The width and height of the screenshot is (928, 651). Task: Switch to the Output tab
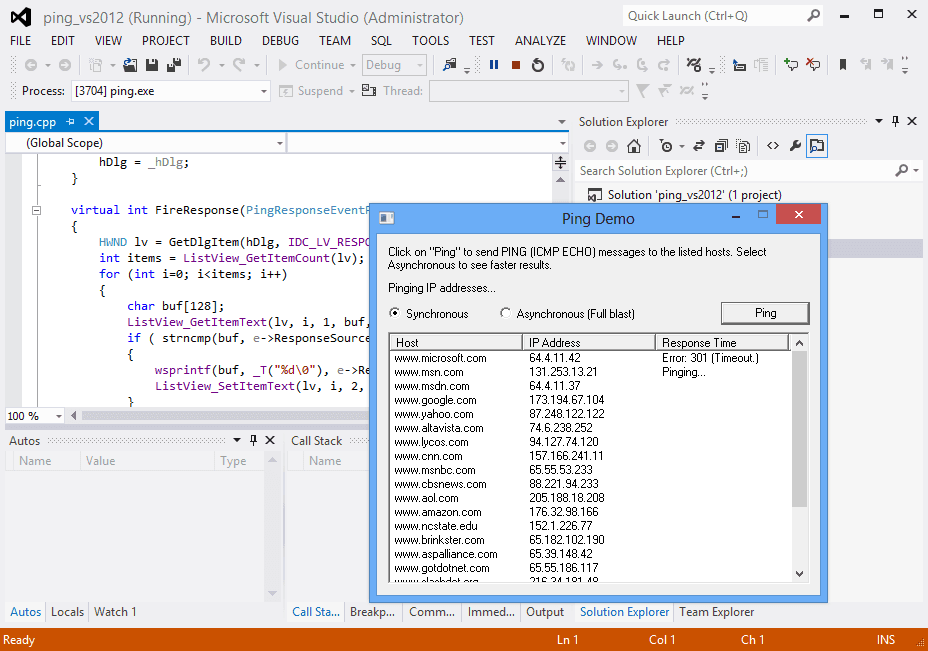tap(545, 611)
